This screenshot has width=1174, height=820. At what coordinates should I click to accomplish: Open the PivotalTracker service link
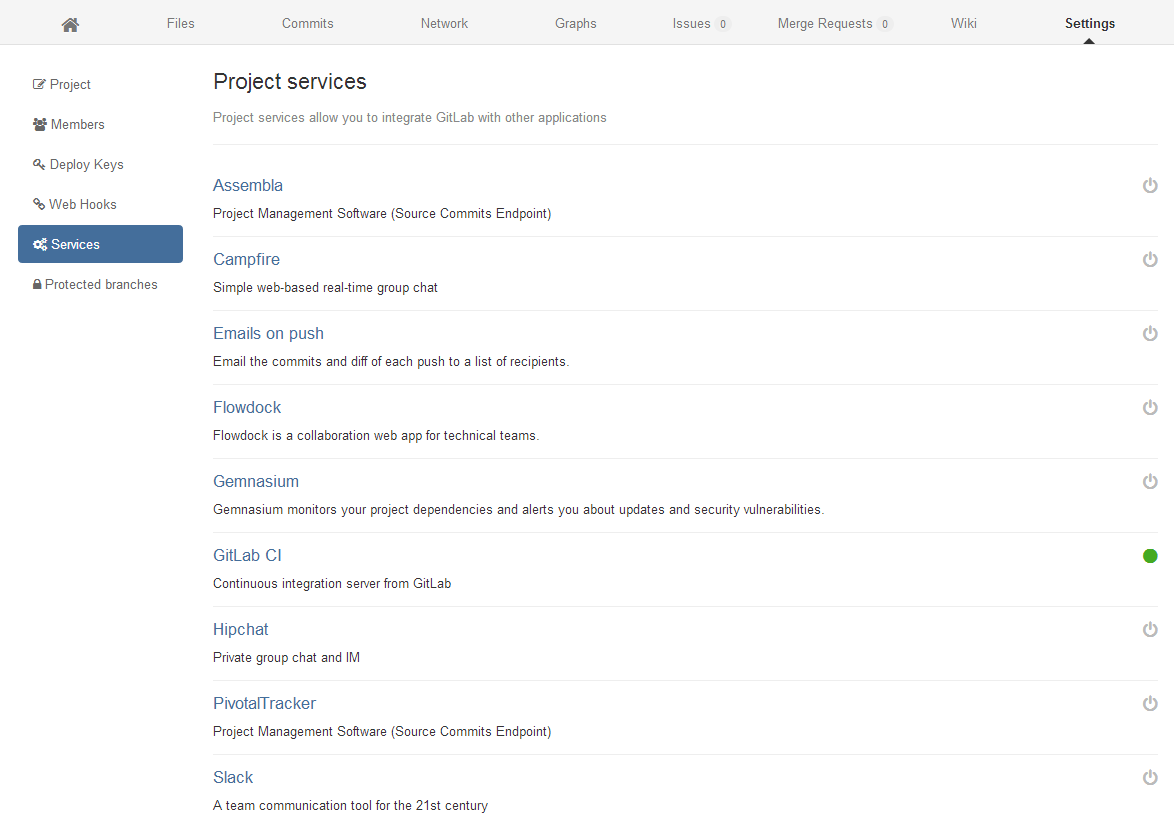click(264, 703)
